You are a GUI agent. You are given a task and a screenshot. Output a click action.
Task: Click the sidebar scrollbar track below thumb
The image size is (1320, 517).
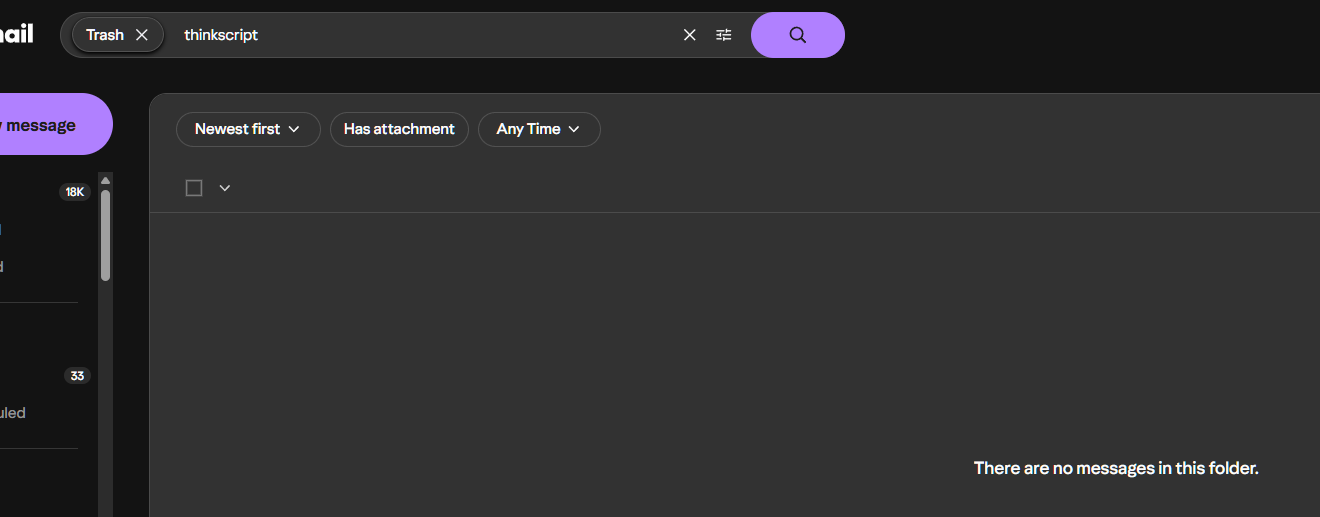coord(105,400)
